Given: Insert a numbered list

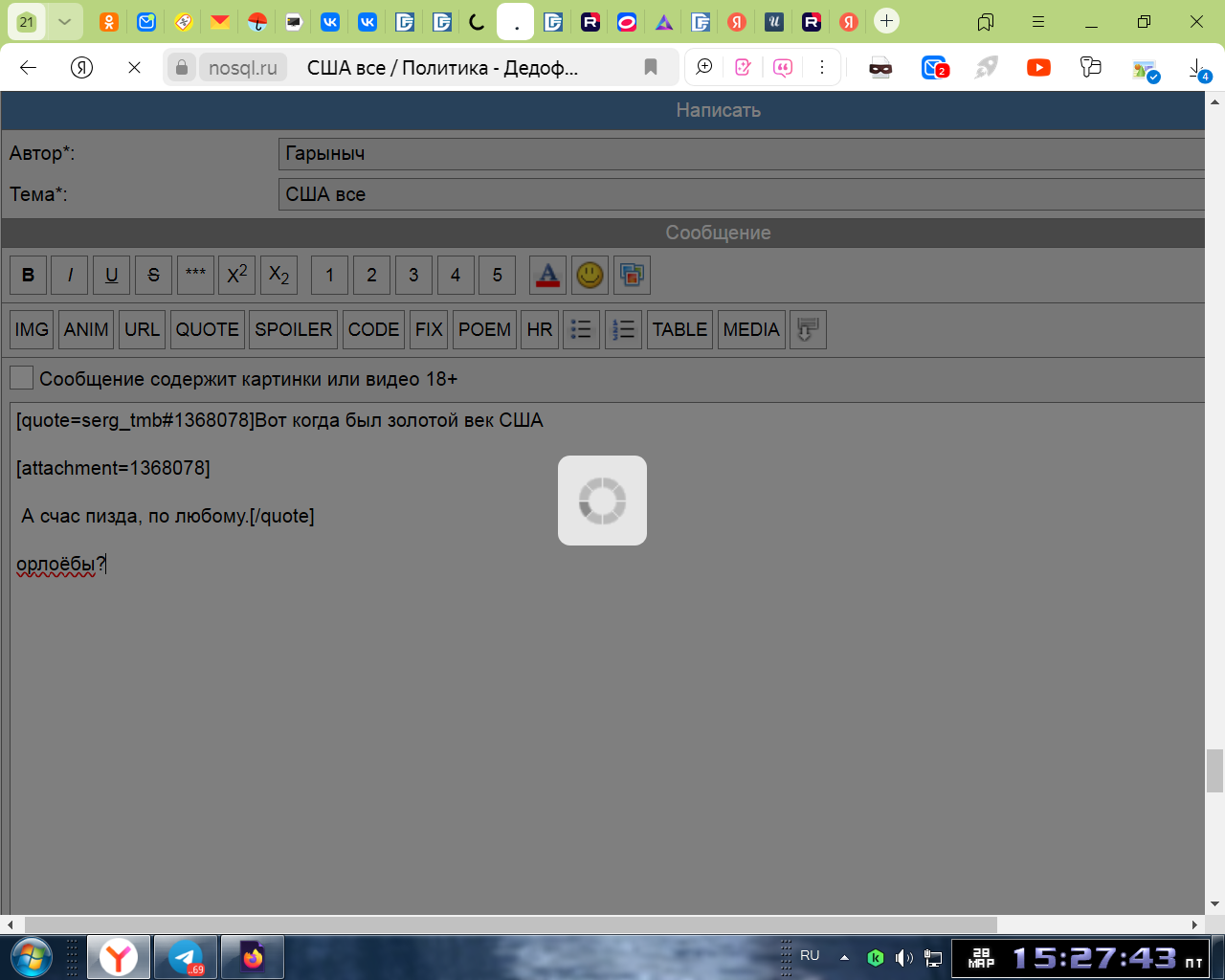Looking at the screenshot, I should (623, 329).
